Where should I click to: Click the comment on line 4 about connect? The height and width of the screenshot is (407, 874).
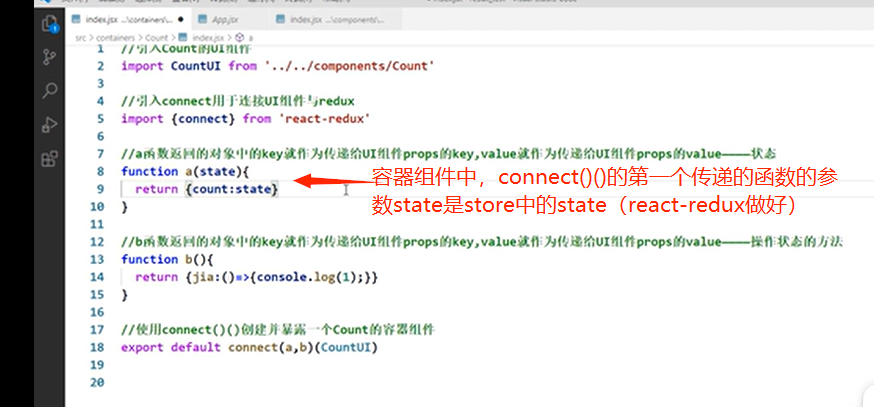(238, 101)
